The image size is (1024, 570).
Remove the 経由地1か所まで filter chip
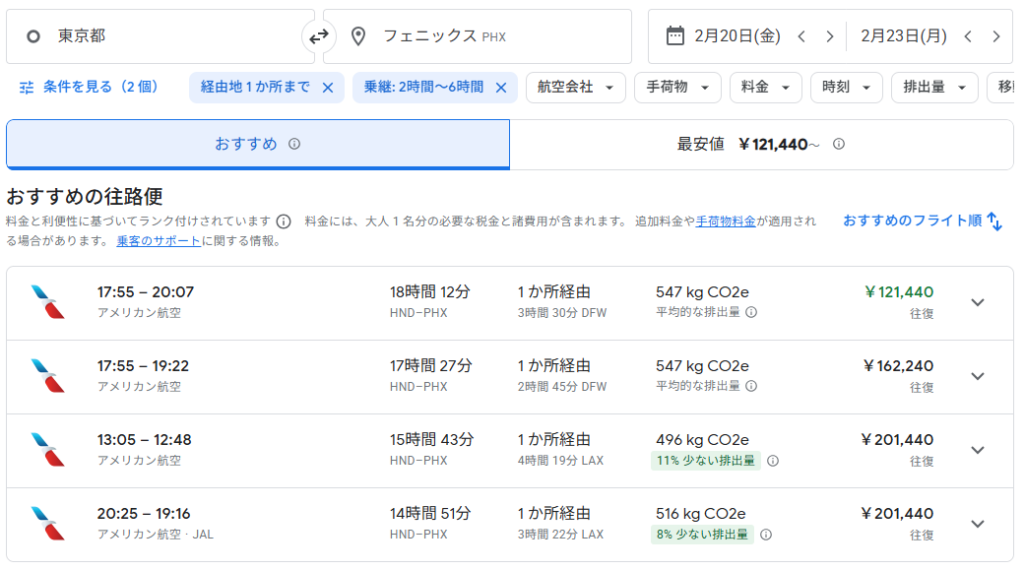coord(327,88)
